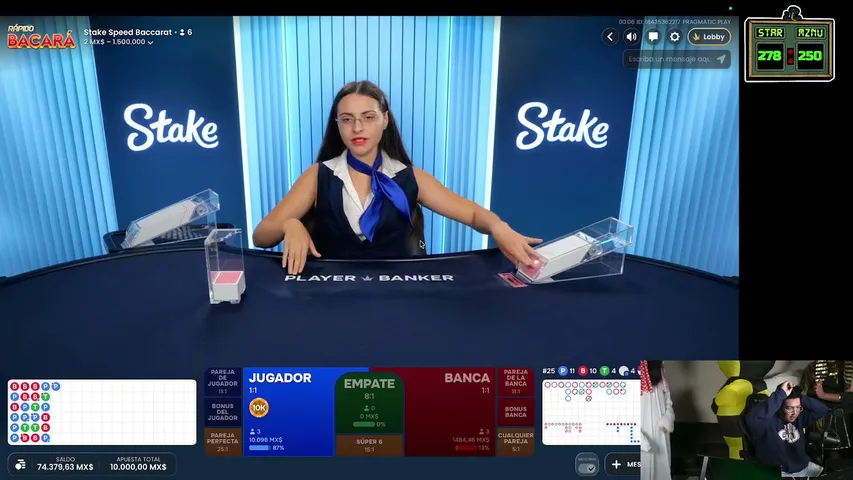The height and width of the screenshot is (480, 853).
Task: Click the Empate 0% bet progress bar
Action: click(364, 424)
